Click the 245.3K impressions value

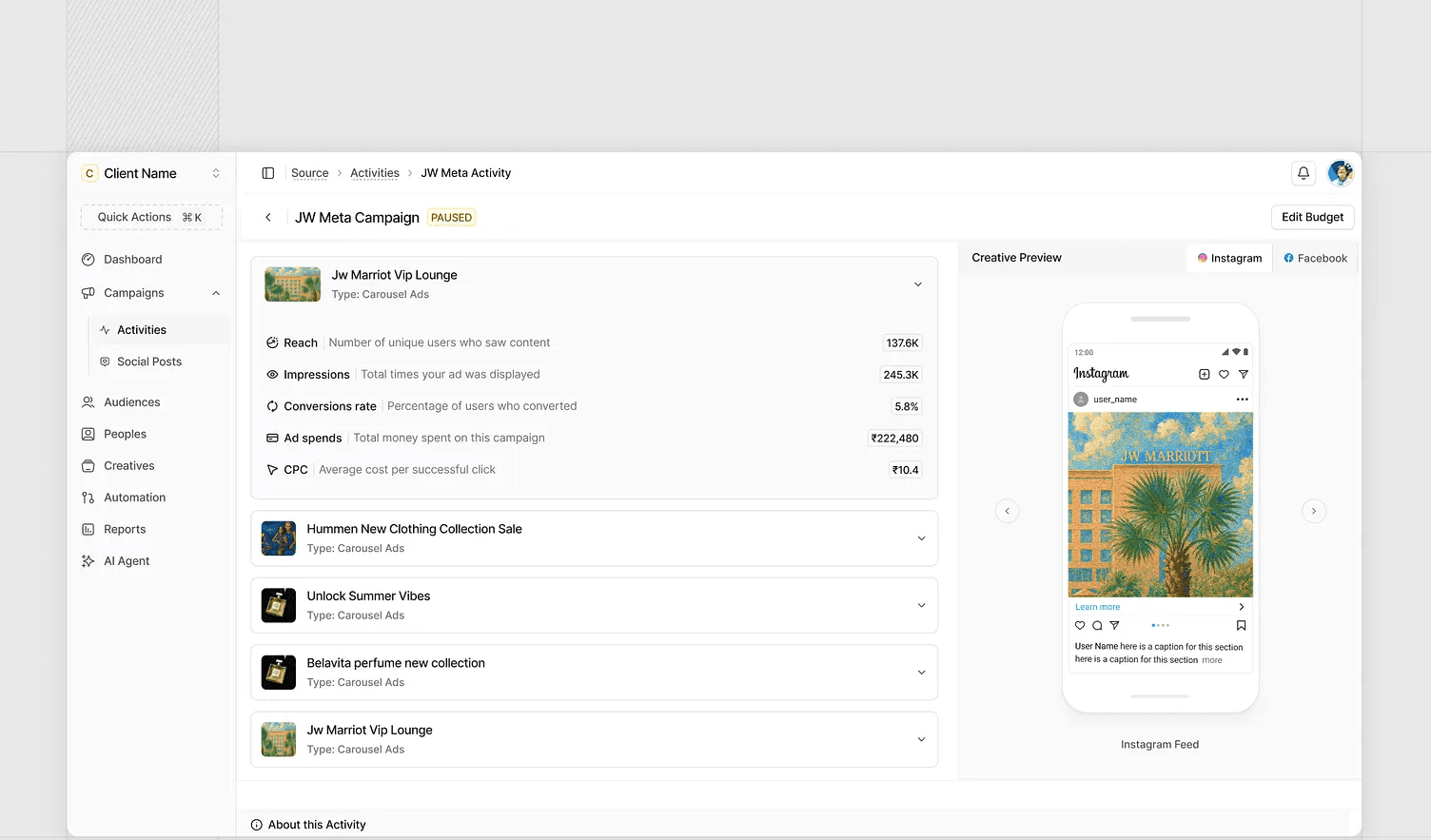pyautogui.click(x=901, y=375)
